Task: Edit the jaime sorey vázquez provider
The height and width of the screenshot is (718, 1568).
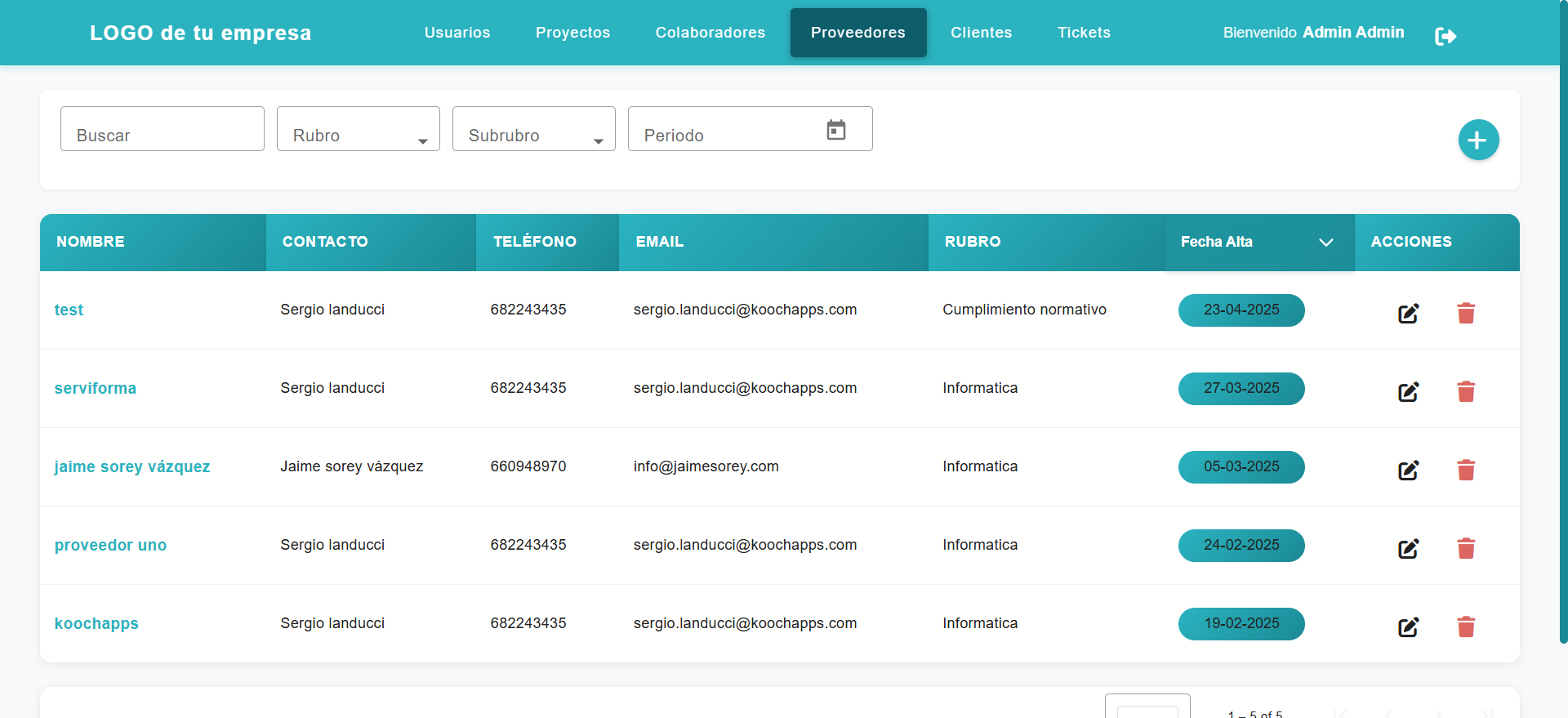Action: (x=1408, y=470)
